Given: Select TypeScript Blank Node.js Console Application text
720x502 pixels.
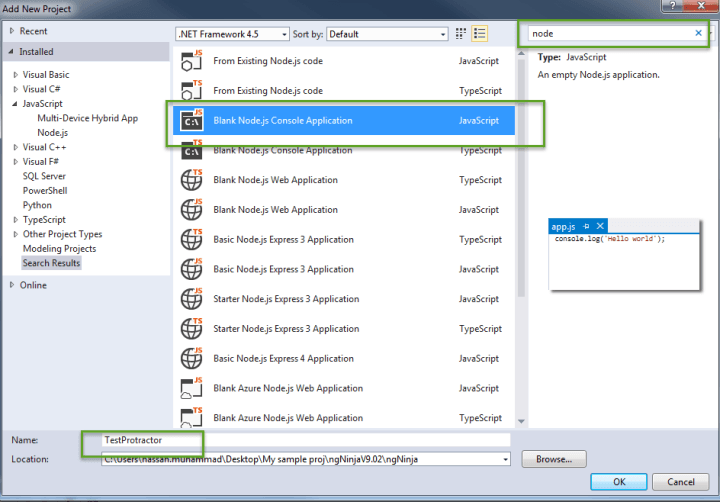Looking at the screenshot, I should 283,151.
